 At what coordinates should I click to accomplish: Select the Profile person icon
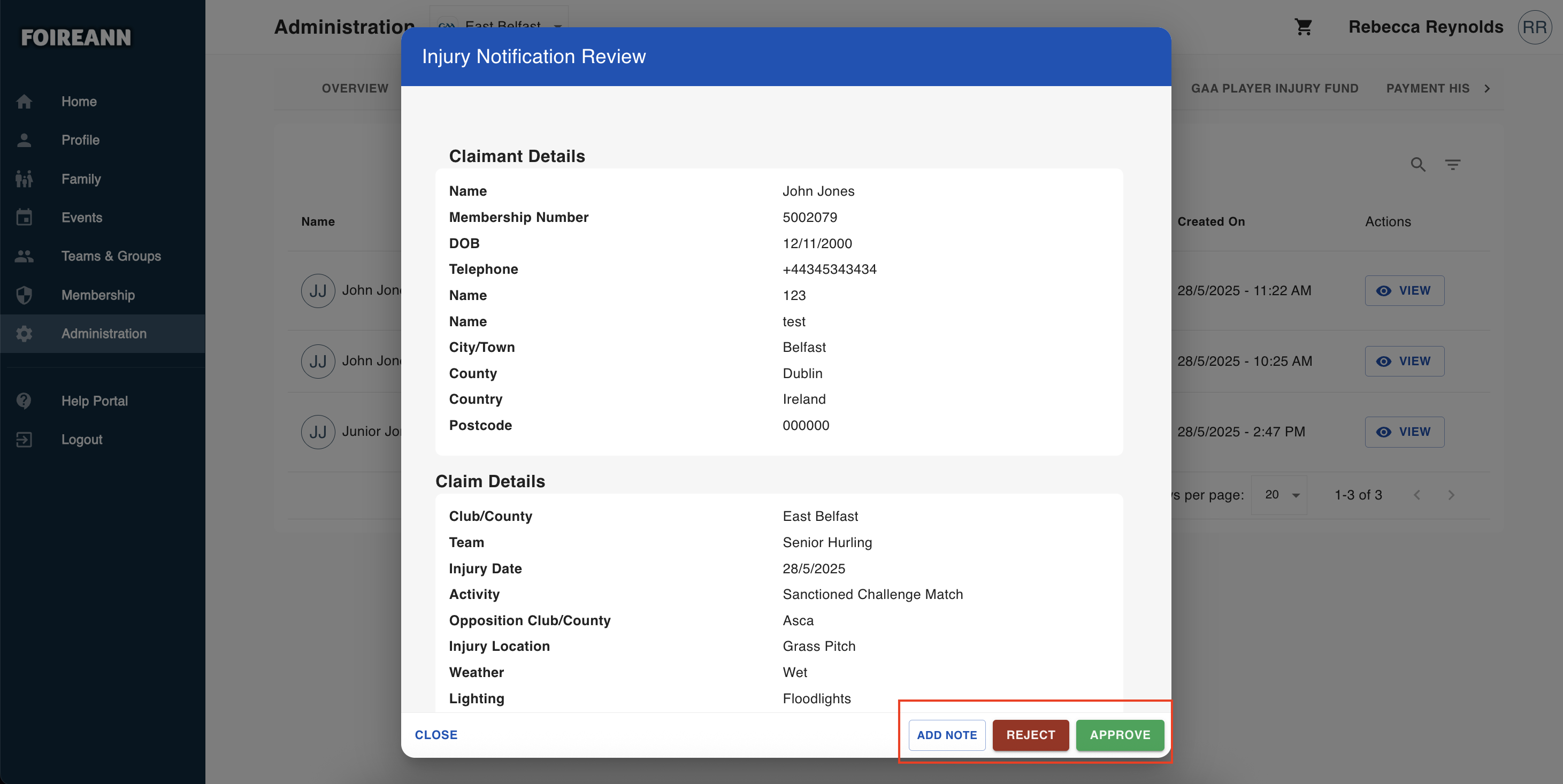(x=24, y=140)
